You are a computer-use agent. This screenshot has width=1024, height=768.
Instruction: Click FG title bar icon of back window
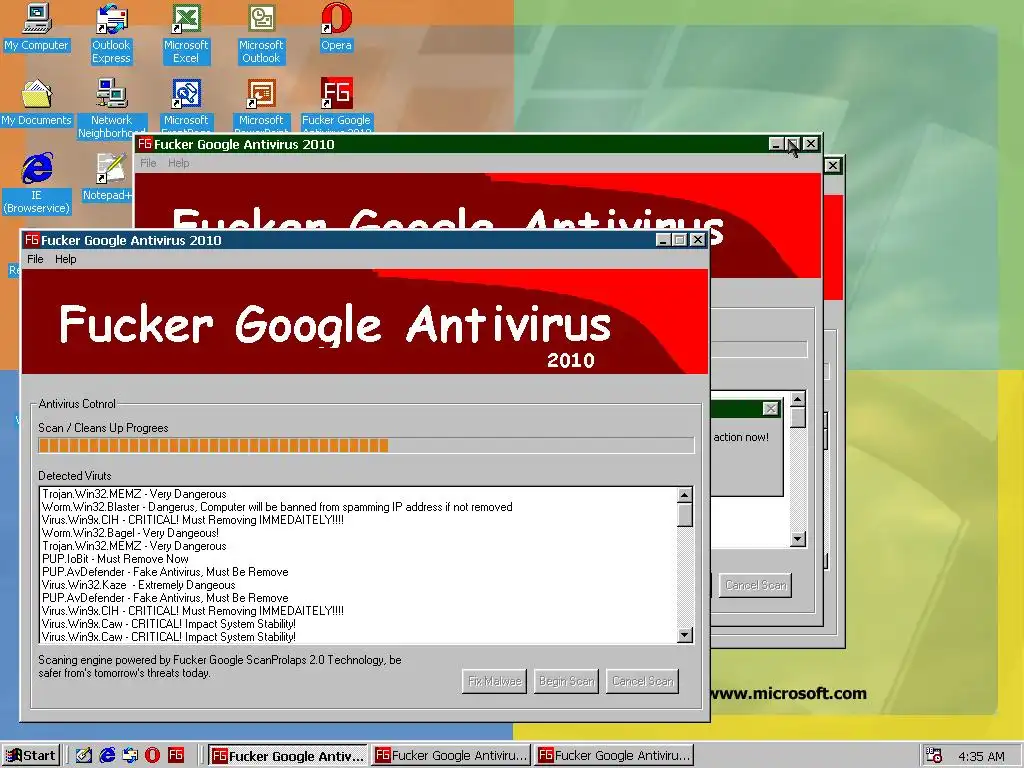pos(145,144)
